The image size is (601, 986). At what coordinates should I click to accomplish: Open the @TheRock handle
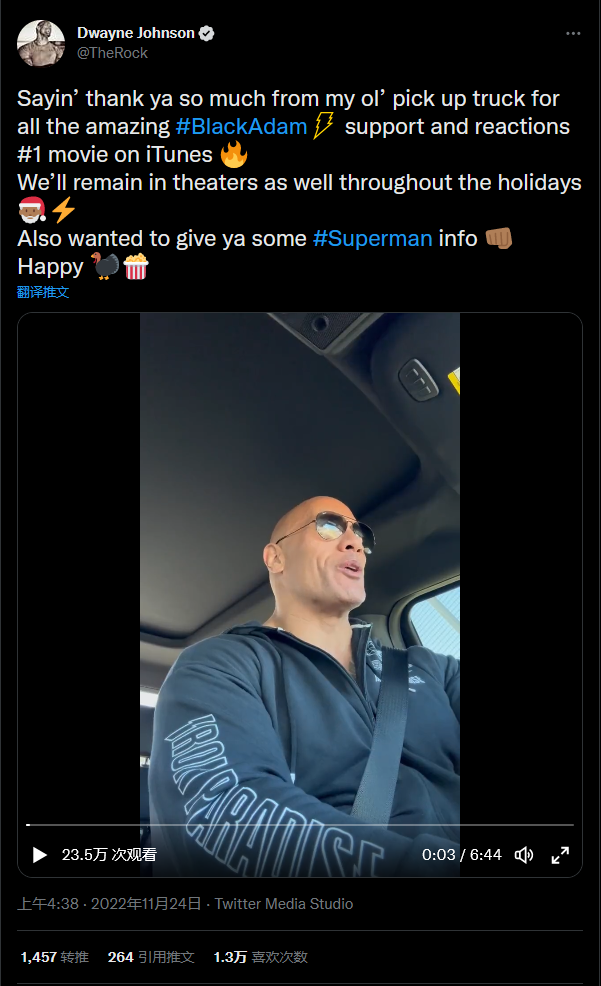112,53
